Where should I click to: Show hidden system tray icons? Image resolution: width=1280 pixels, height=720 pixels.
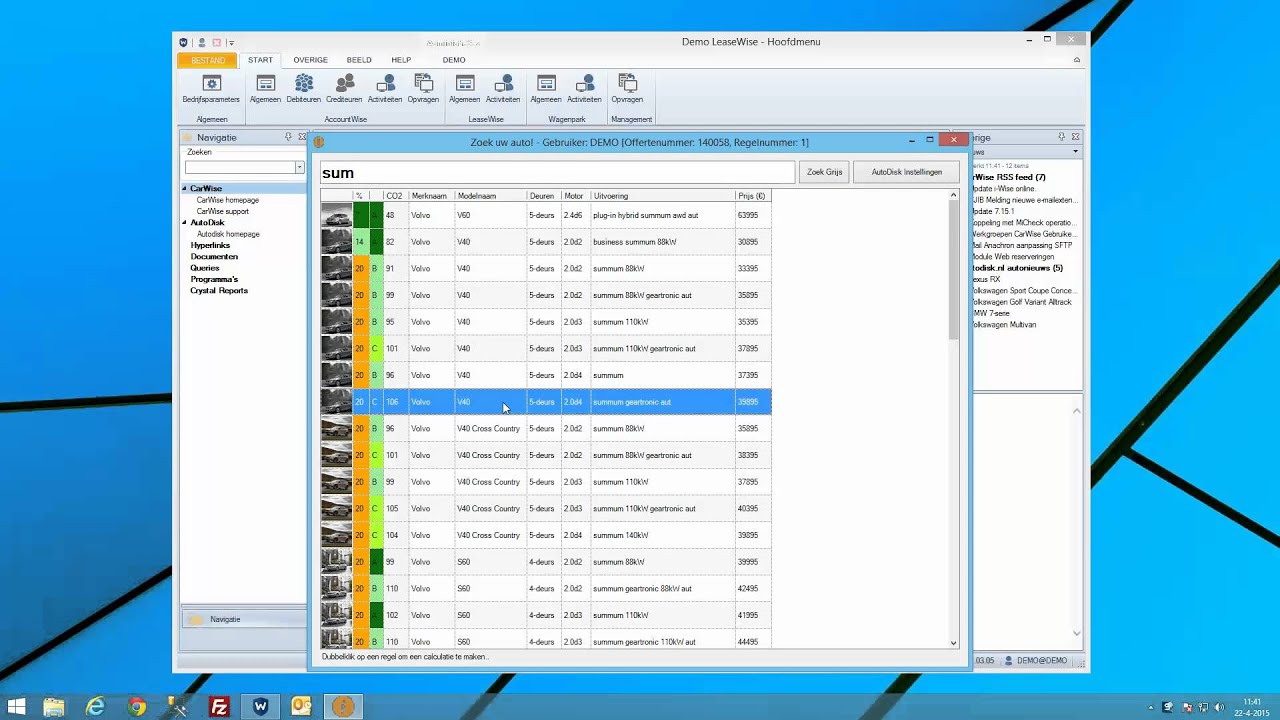pos(1150,707)
